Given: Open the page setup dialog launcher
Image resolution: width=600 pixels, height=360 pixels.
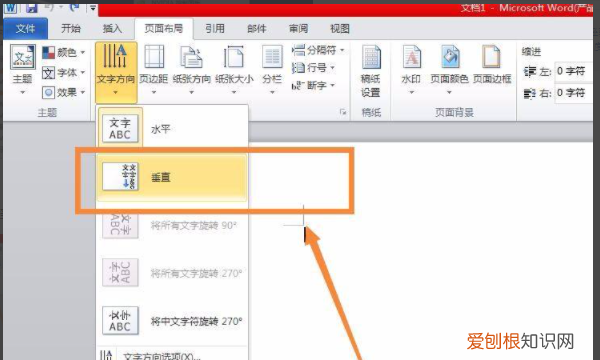Looking at the screenshot, I should (x=343, y=112).
